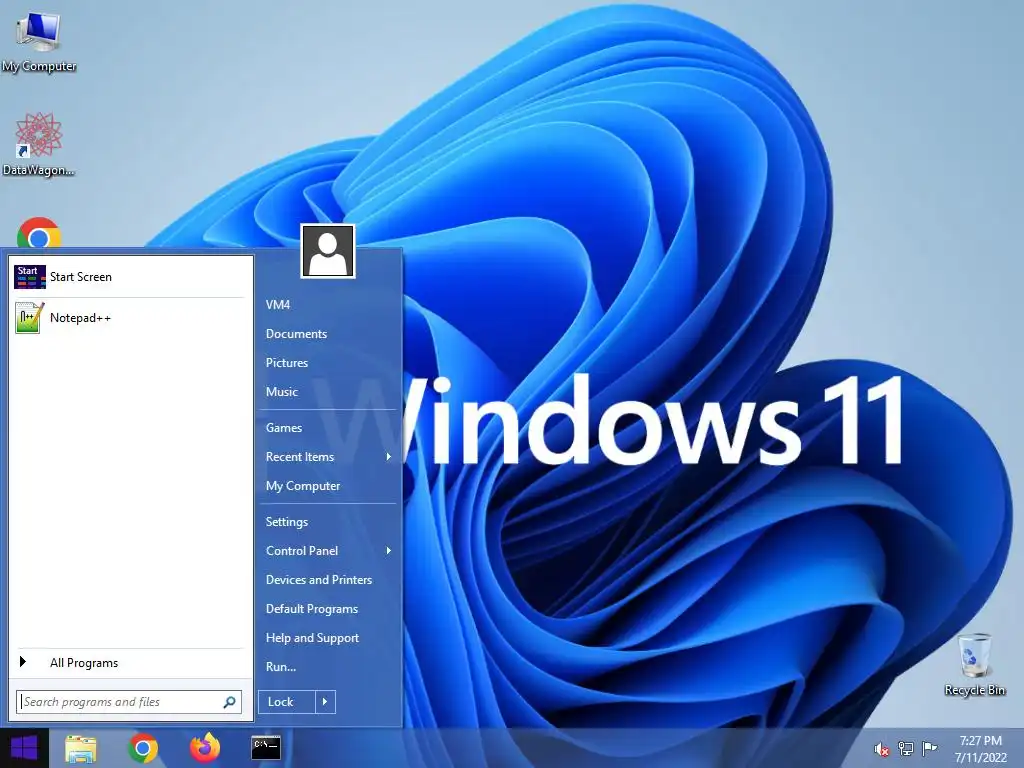
Task: Expand the Control Panel submenu arrow
Action: pos(389,551)
